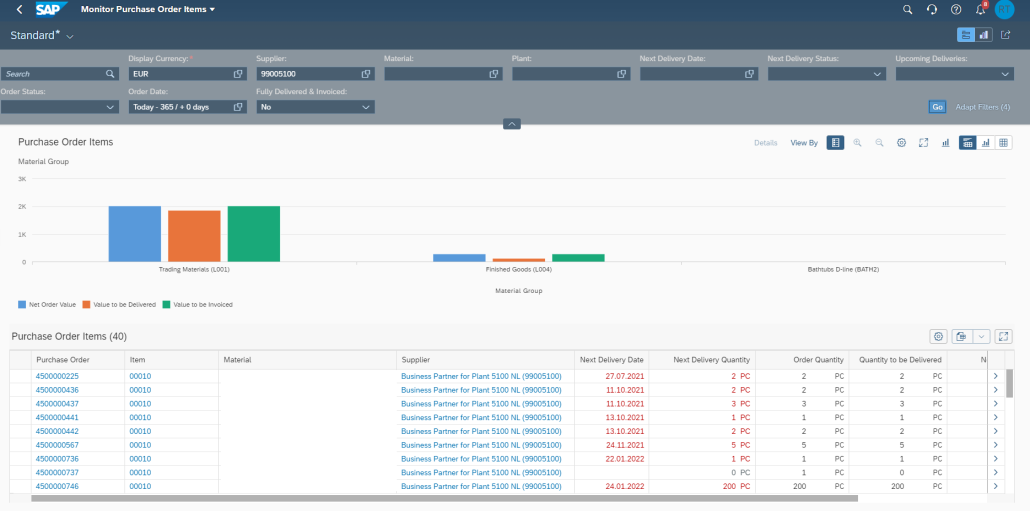
Task: Click the Net Order Value legend swatch
Action: [22, 305]
